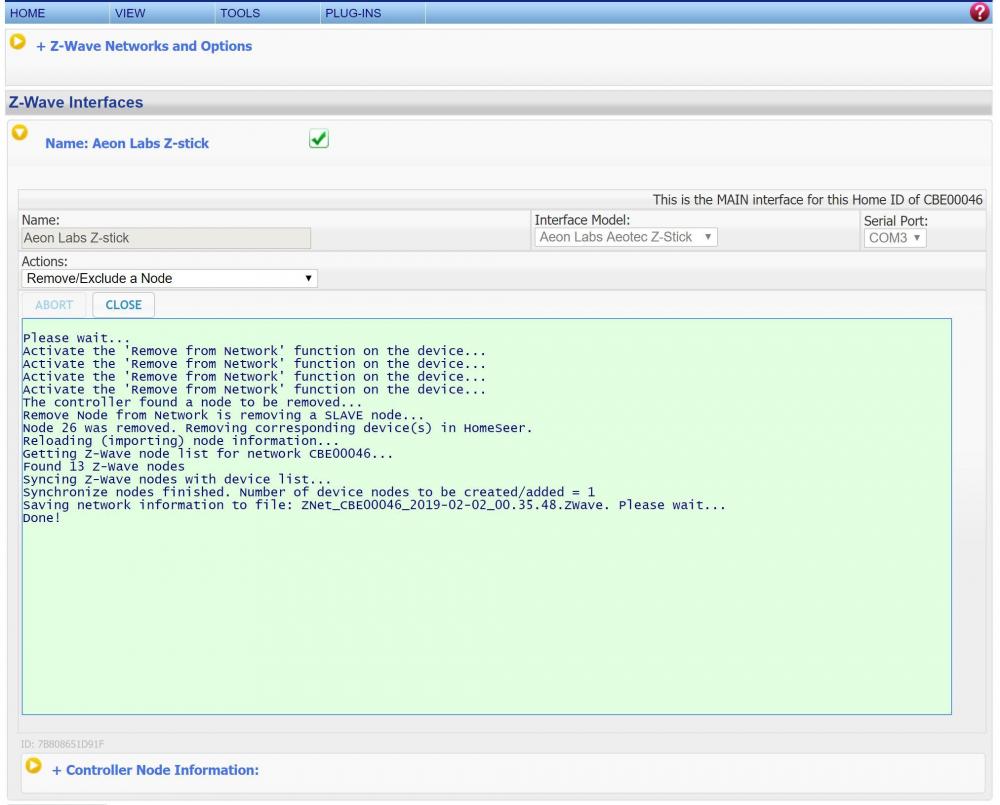Open the Interface Model dropdown
Viewport: 1000px width, 805px height.
pos(626,238)
